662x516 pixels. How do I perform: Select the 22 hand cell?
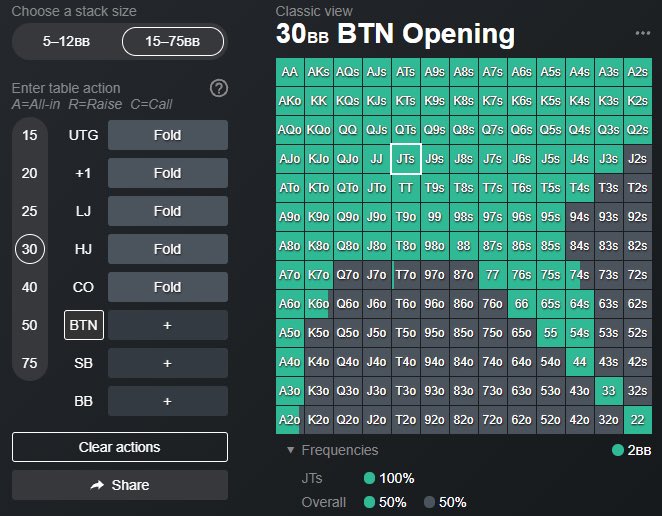(638, 420)
